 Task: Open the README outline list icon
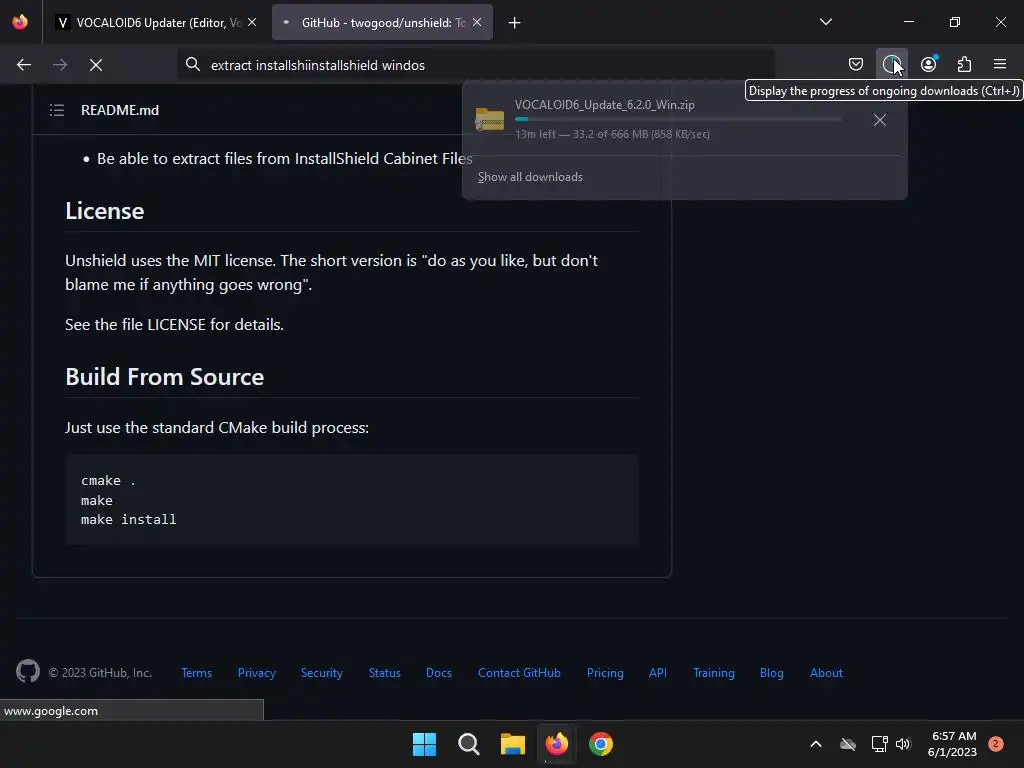pyautogui.click(x=57, y=110)
